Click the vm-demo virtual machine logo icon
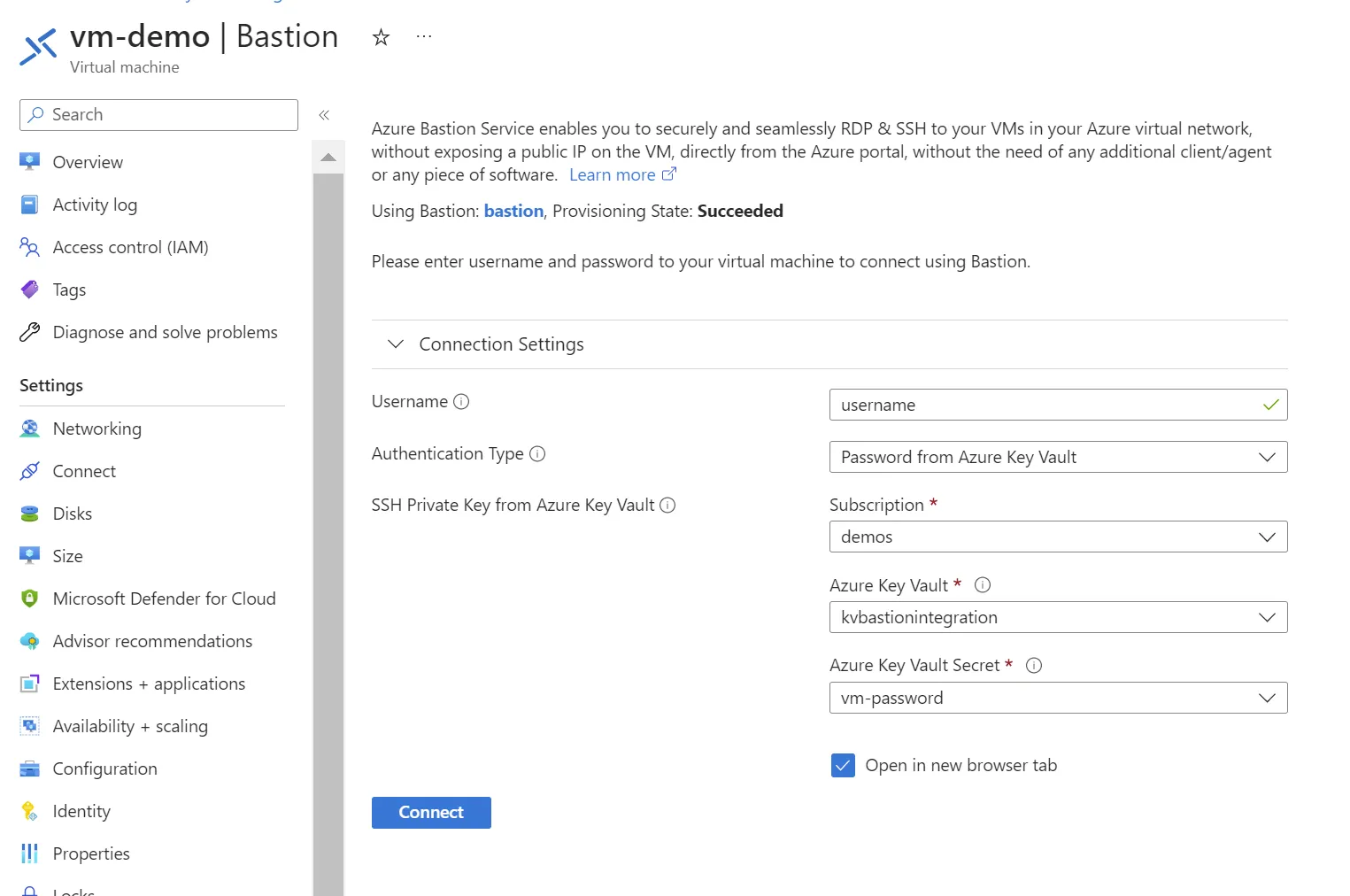 38,47
